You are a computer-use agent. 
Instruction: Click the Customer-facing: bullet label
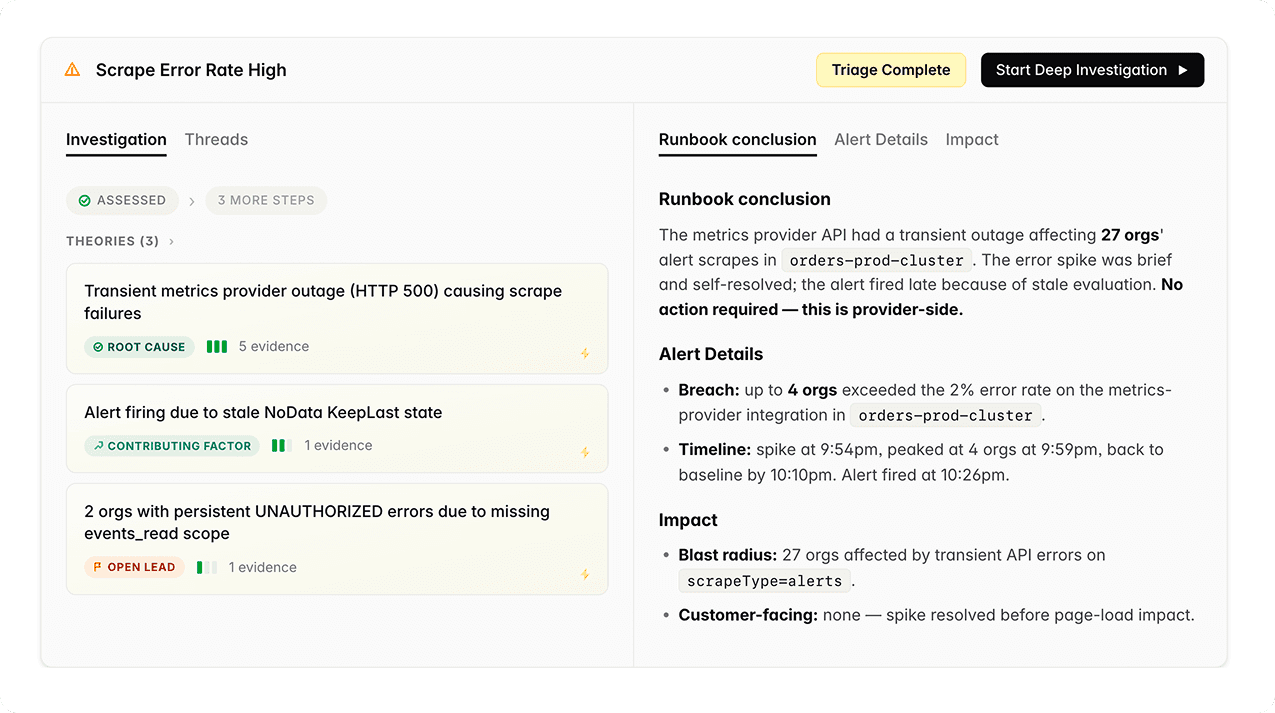pos(748,615)
